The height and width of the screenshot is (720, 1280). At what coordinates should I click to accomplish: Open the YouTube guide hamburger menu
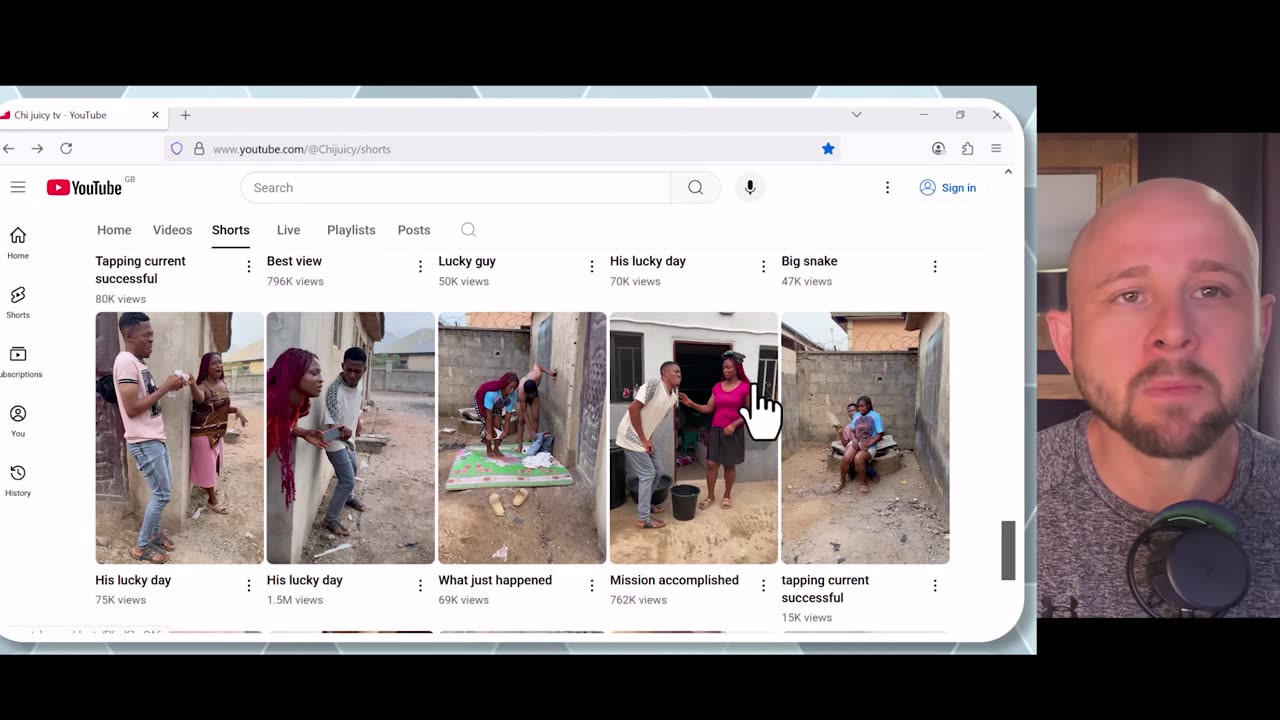point(18,187)
